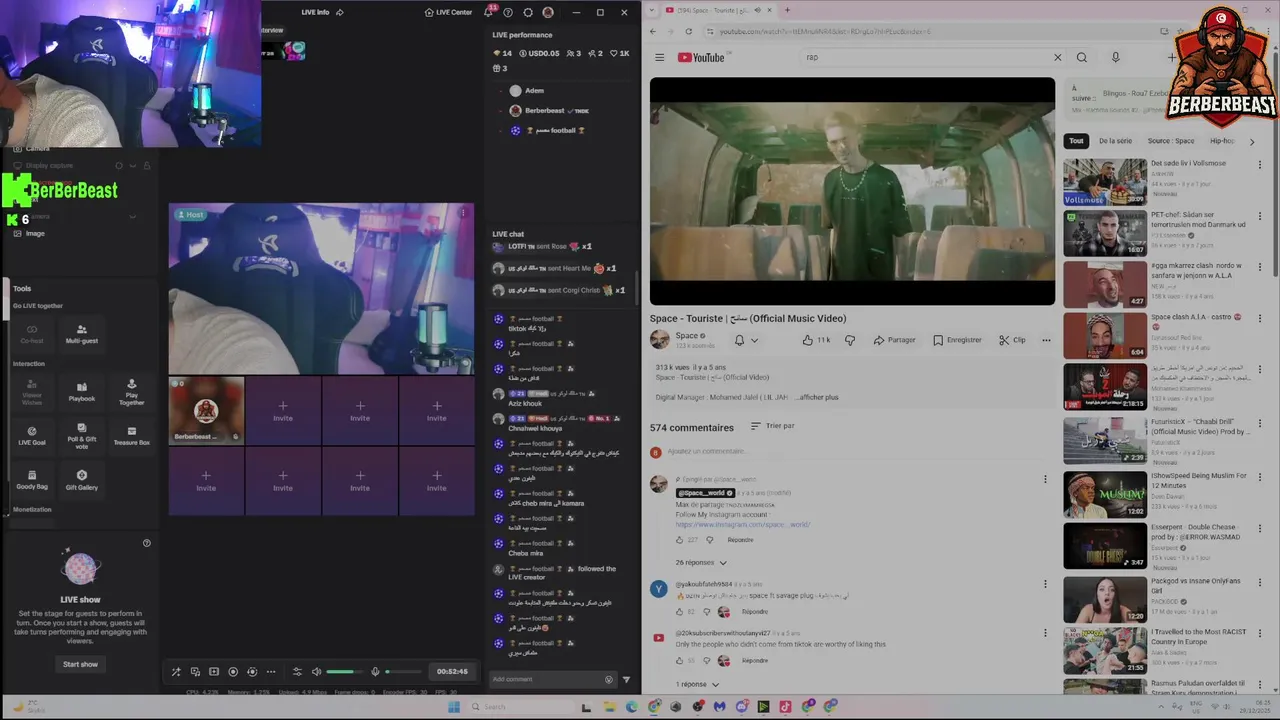Open a new browser tab
This screenshot has width=1280, height=720.
(x=787, y=10)
